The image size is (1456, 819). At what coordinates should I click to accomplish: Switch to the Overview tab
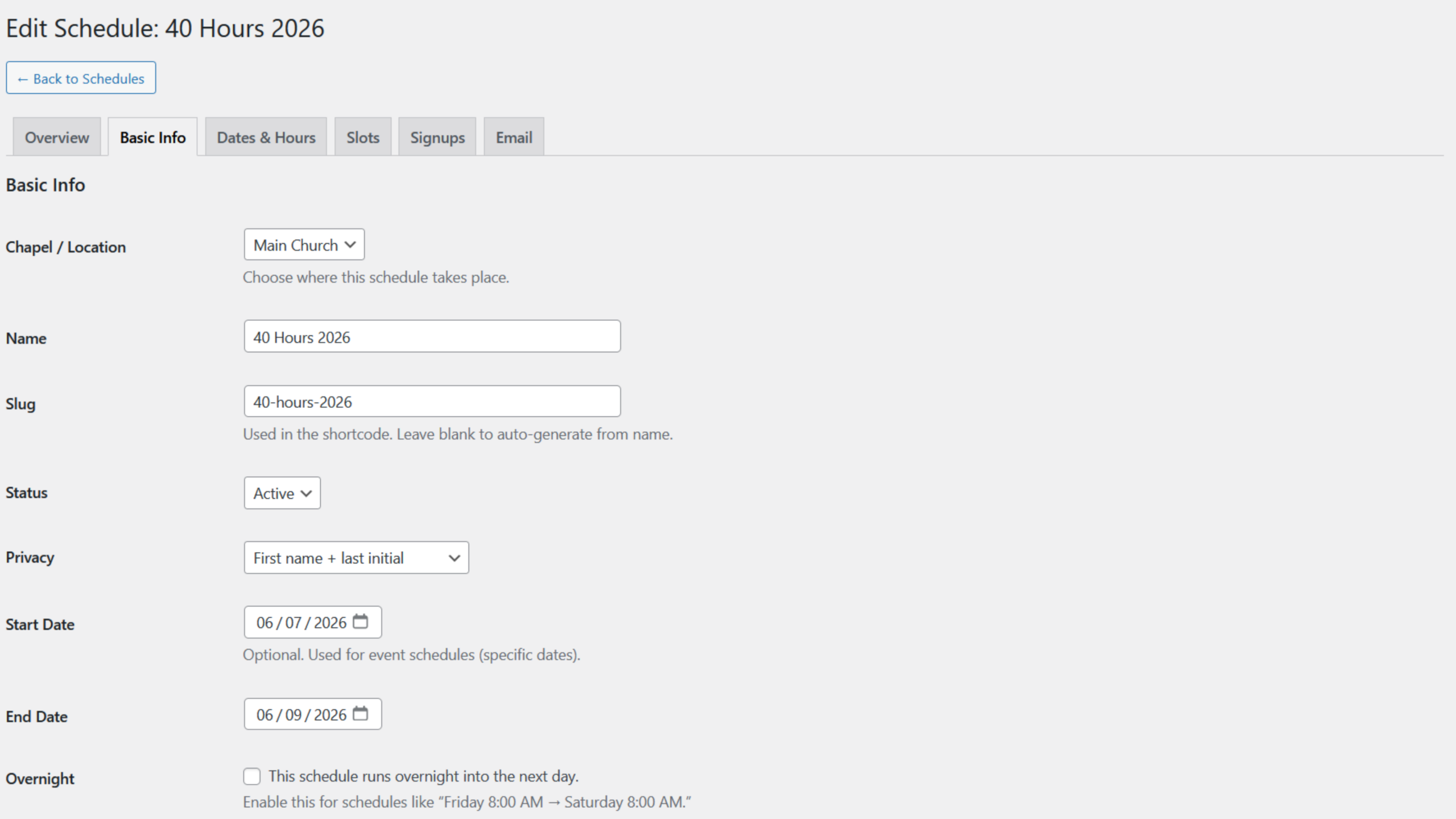pyautogui.click(x=57, y=138)
